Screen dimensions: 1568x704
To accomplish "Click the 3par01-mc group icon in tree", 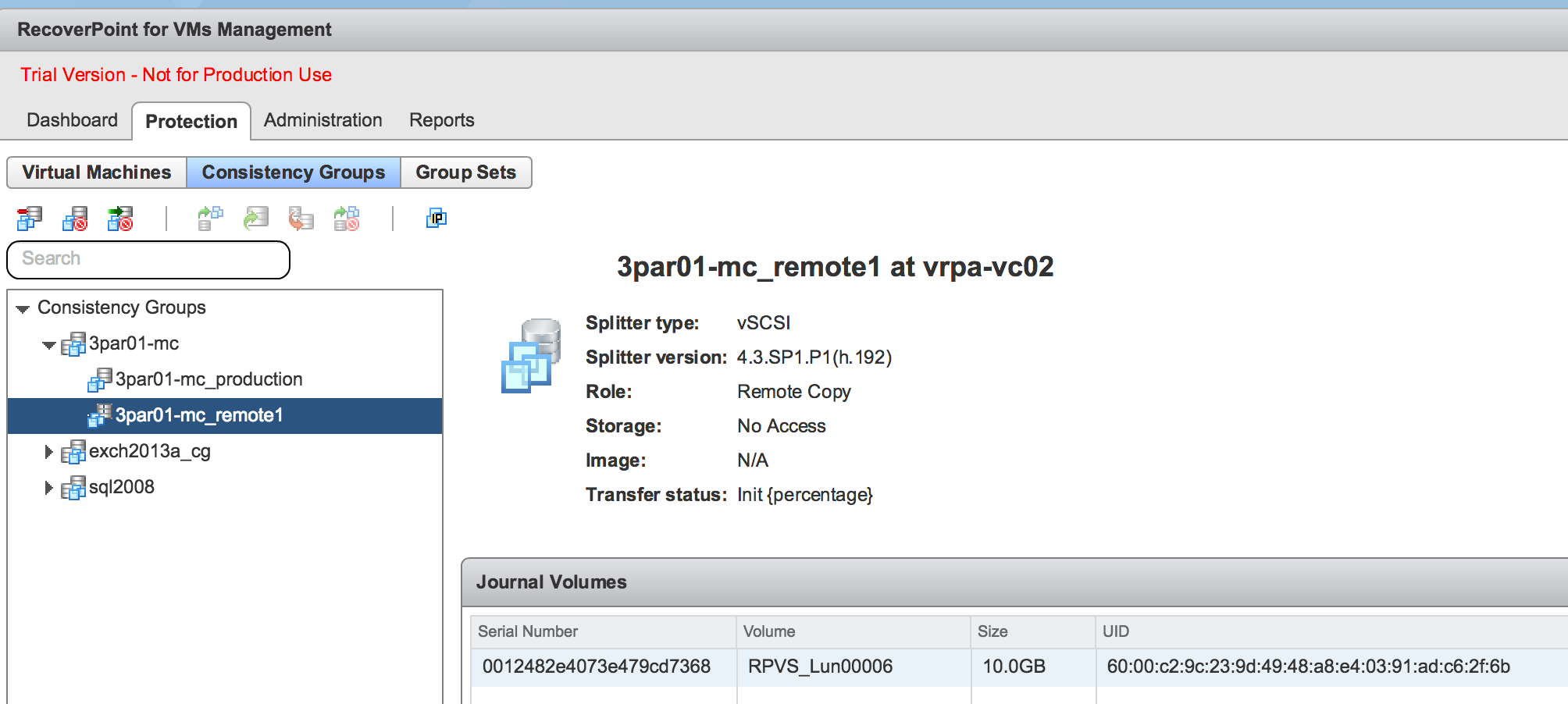I will pos(73,343).
